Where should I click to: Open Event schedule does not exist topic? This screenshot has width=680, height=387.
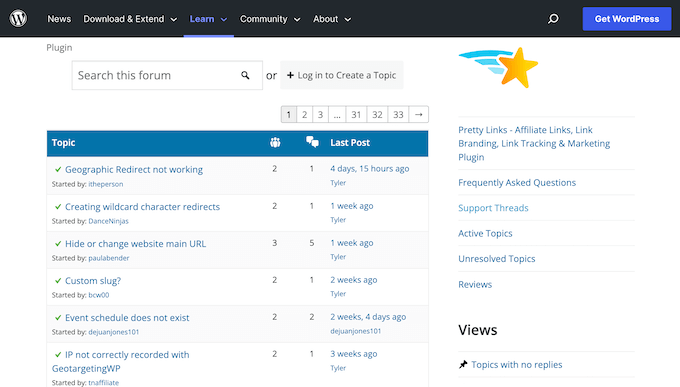[x=127, y=318]
